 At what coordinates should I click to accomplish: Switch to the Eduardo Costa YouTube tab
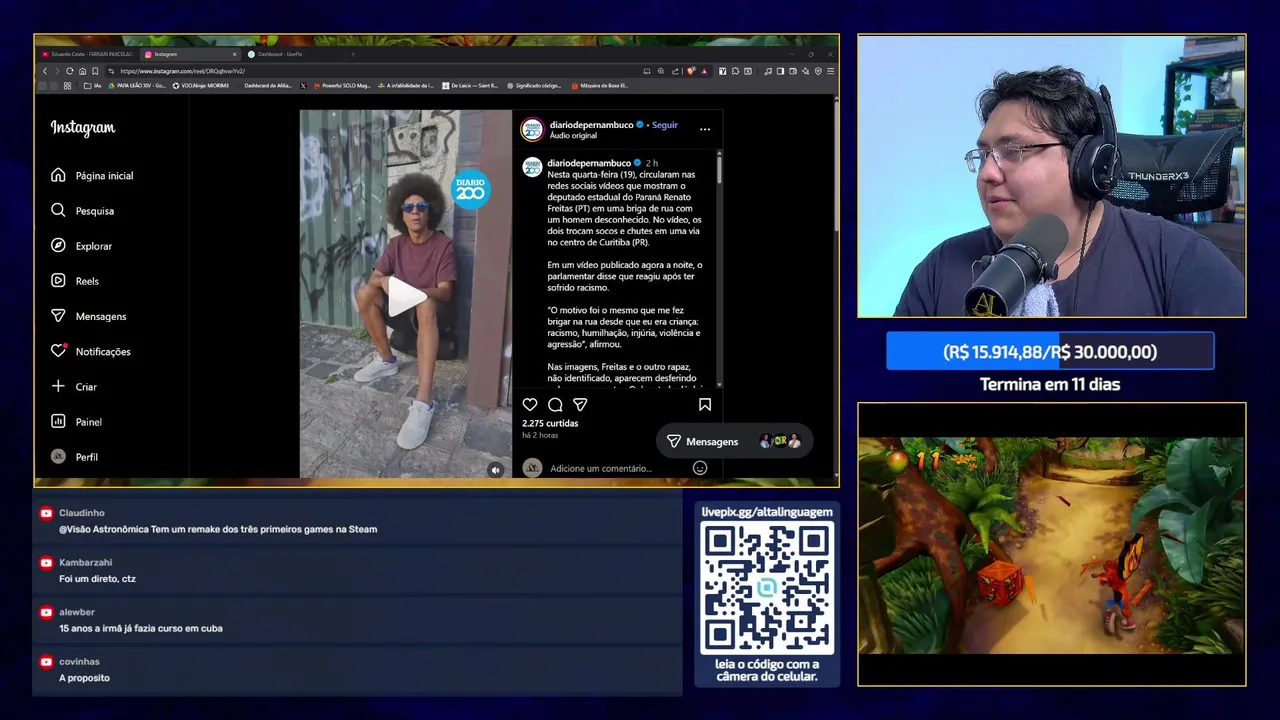88,54
